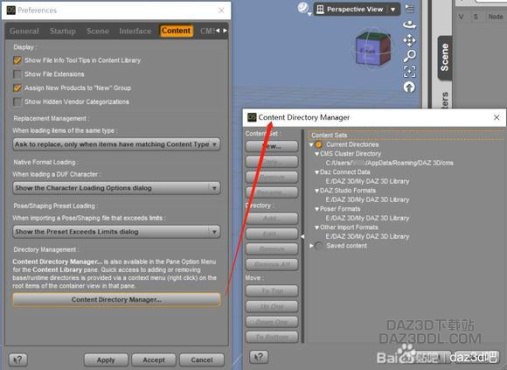Collapse the Daz Connect Data node

point(317,172)
